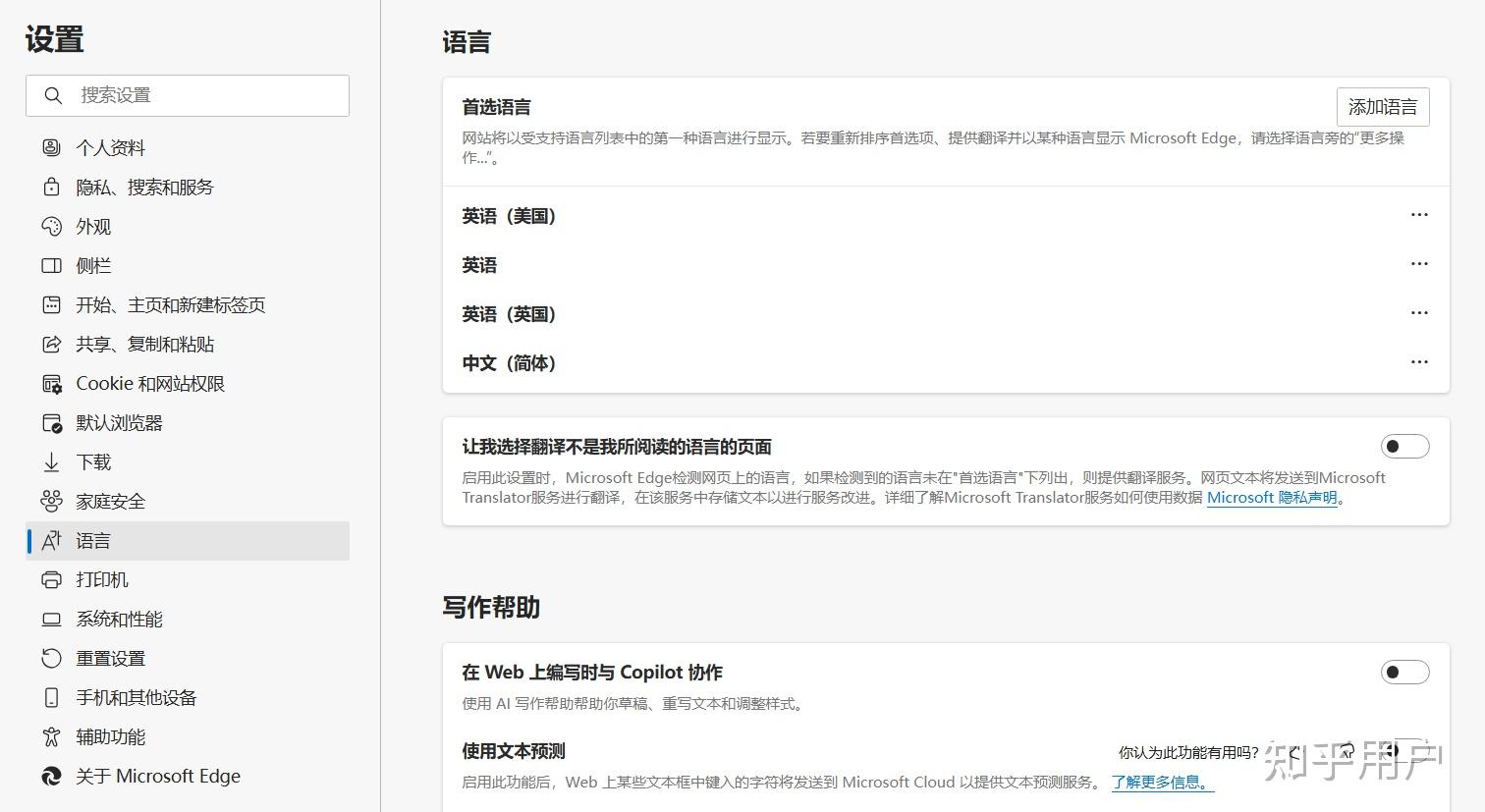Open more actions for 中文（简体）
Viewport: 1485px width, 812px height.
[x=1419, y=362]
